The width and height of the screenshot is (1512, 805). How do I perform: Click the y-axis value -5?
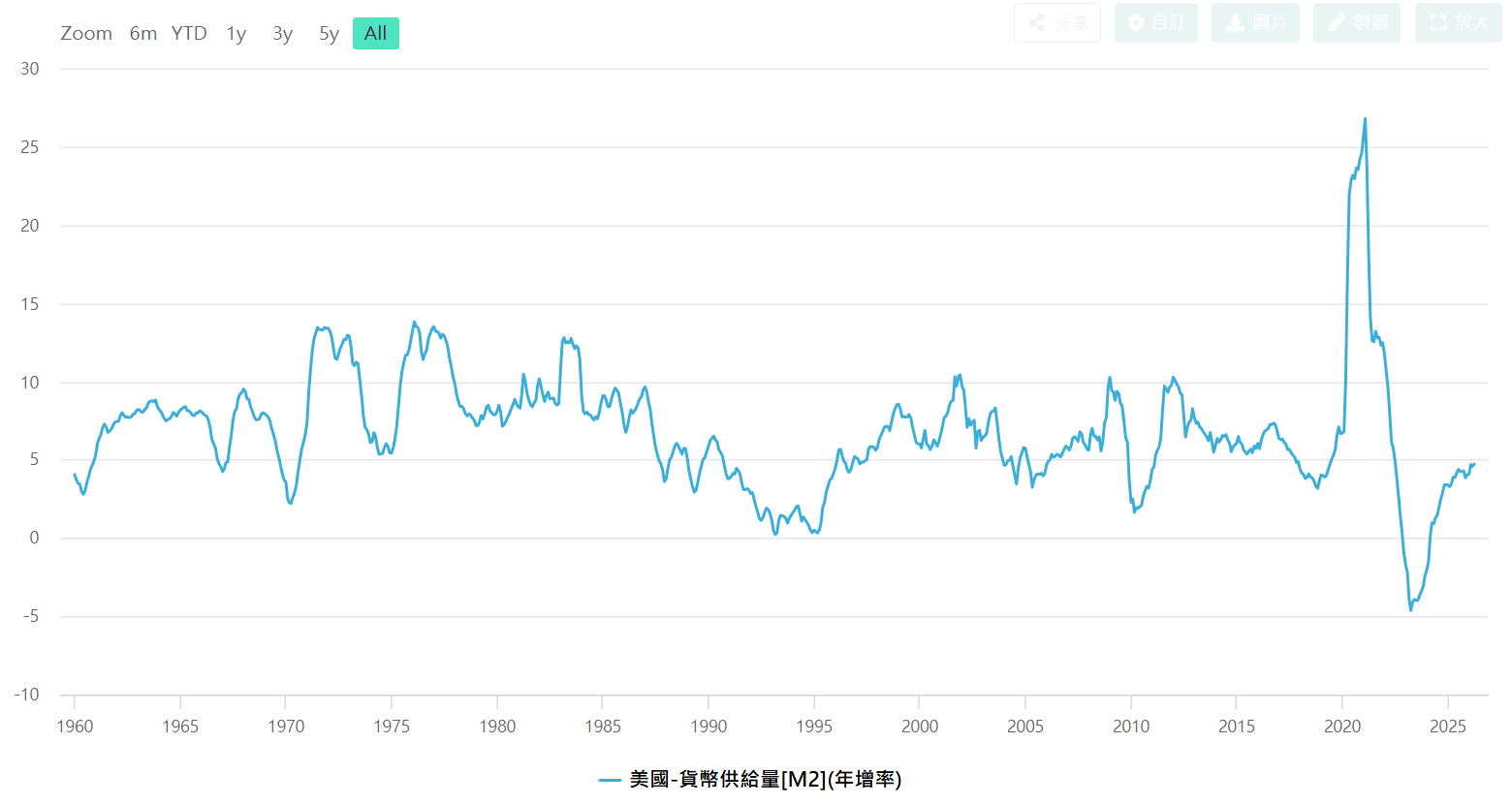tap(32, 616)
